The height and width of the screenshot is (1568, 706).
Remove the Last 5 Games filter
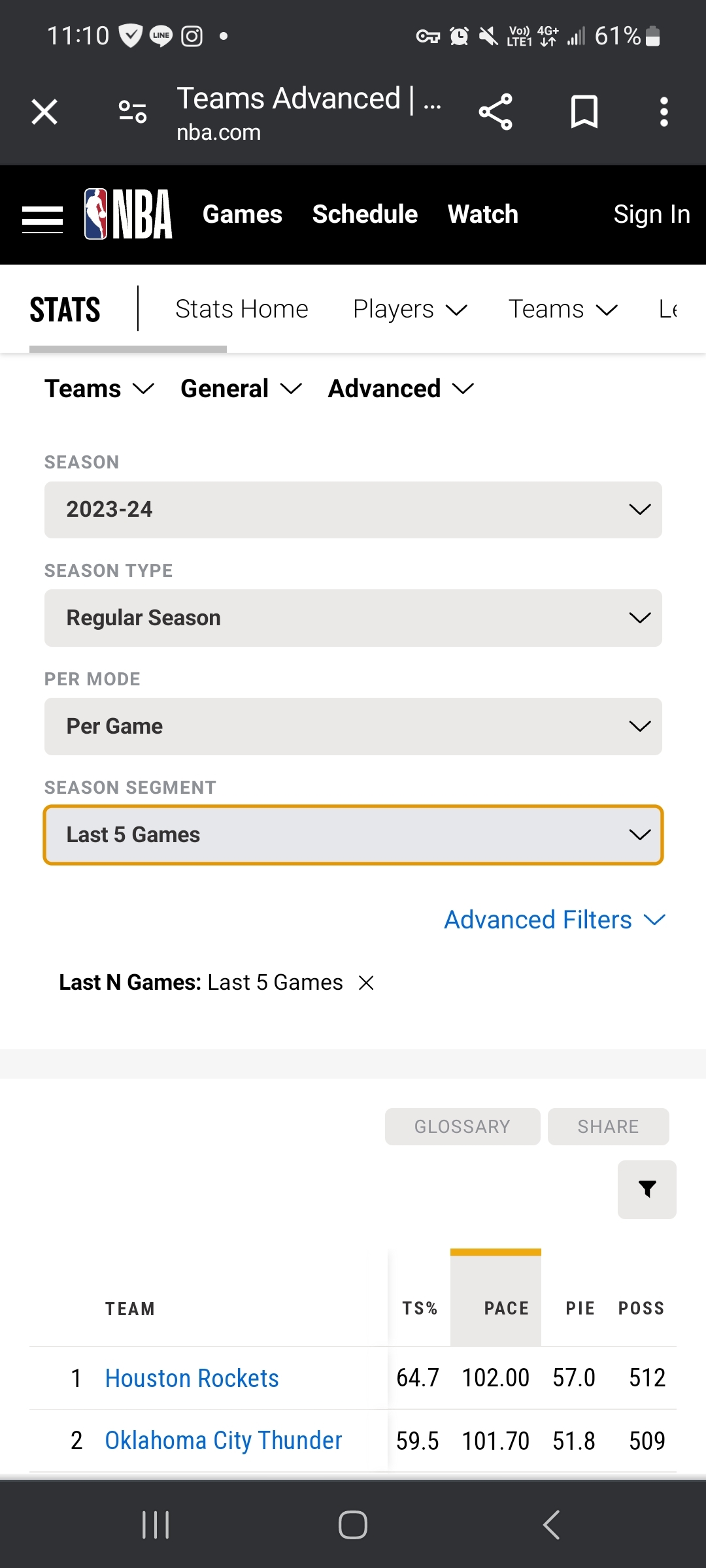[367, 983]
